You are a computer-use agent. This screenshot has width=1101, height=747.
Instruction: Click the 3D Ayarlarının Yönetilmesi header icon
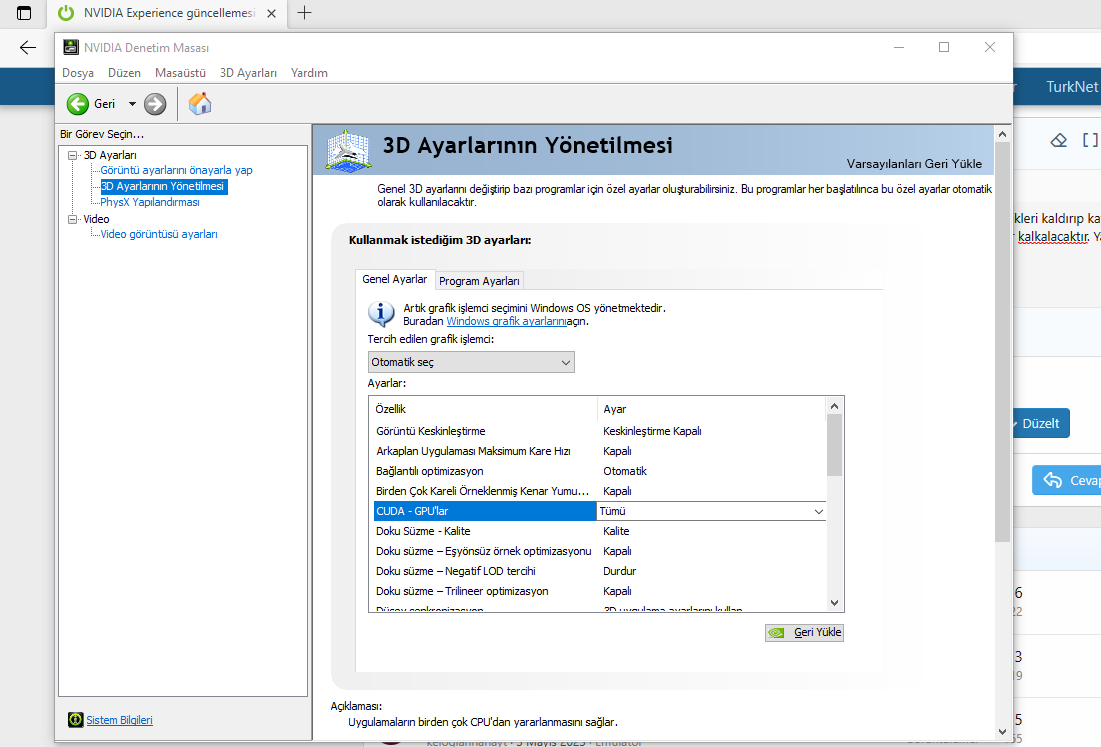point(348,150)
